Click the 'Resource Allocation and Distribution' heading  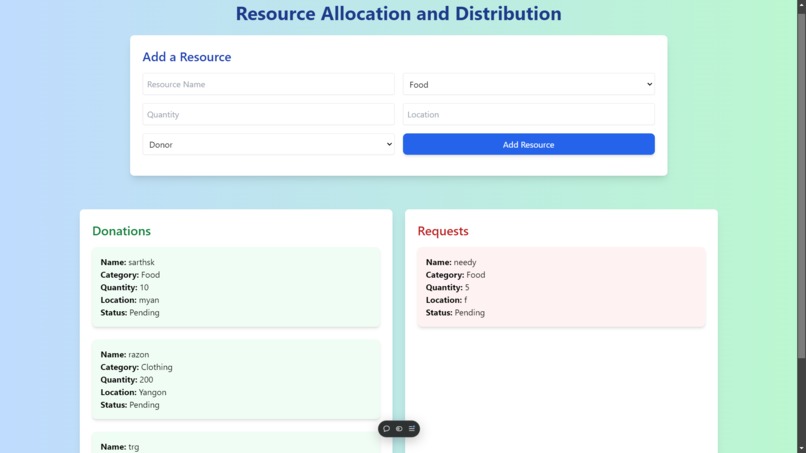398,13
